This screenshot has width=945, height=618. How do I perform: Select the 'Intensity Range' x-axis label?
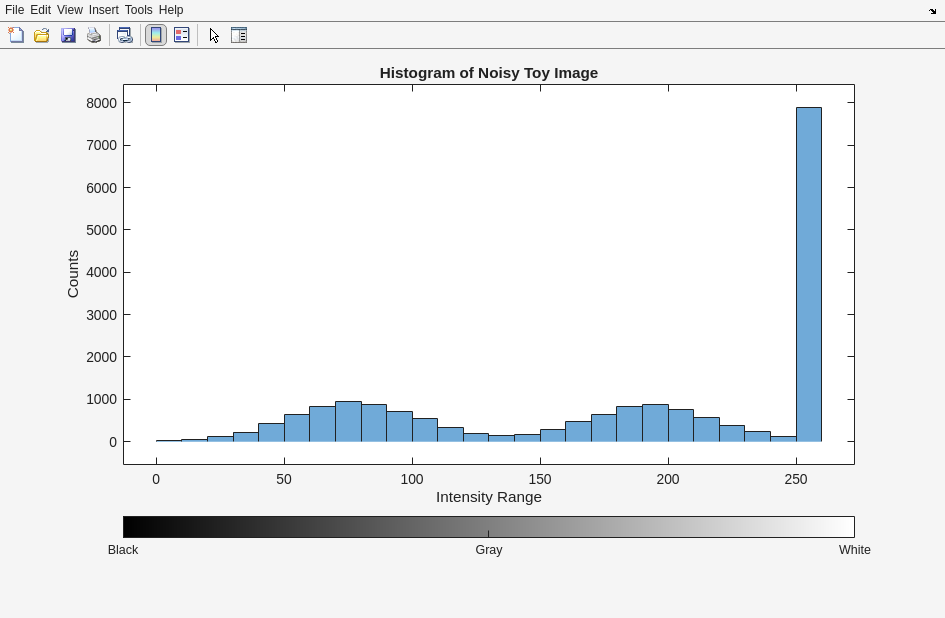click(x=488, y=497)
